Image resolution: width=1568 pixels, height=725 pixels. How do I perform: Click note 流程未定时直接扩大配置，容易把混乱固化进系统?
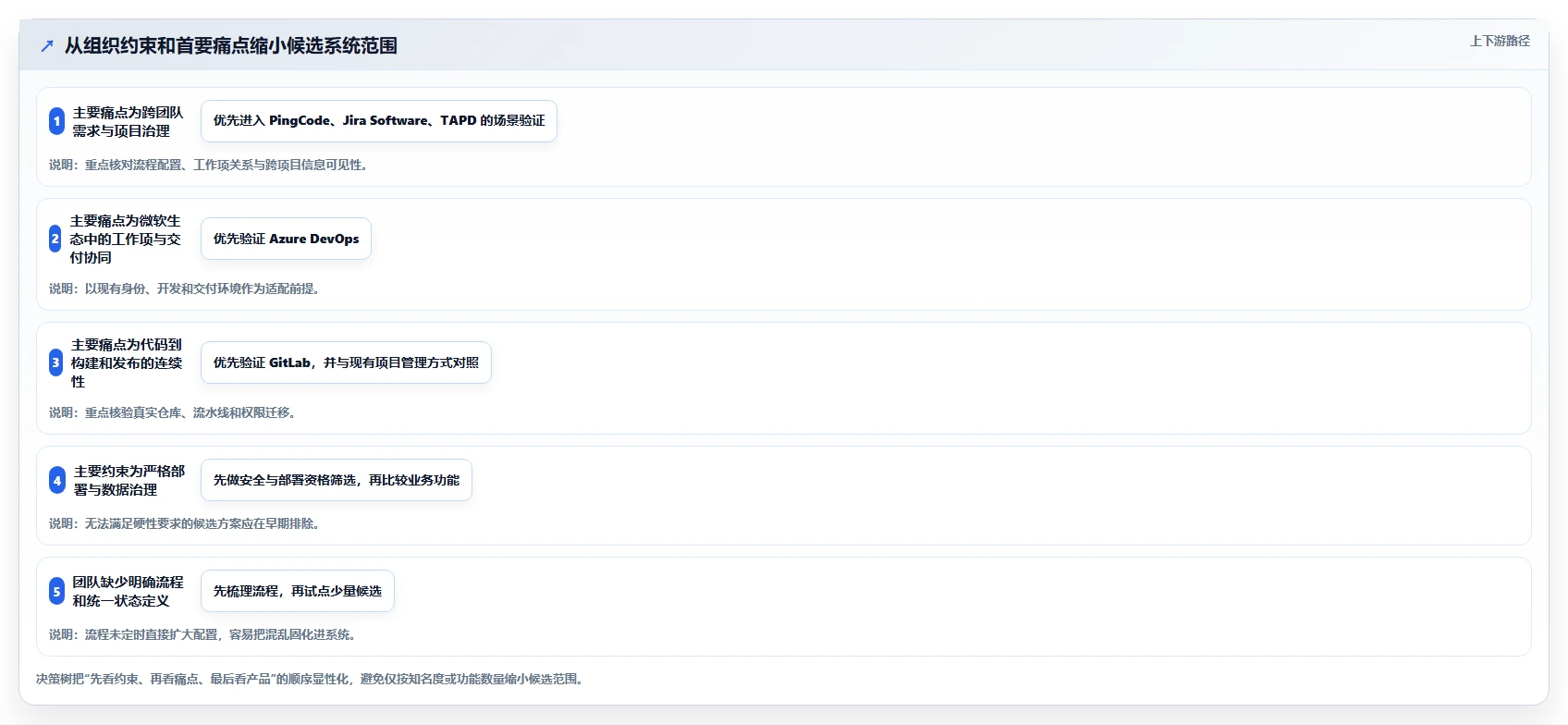tap(205, 634)
